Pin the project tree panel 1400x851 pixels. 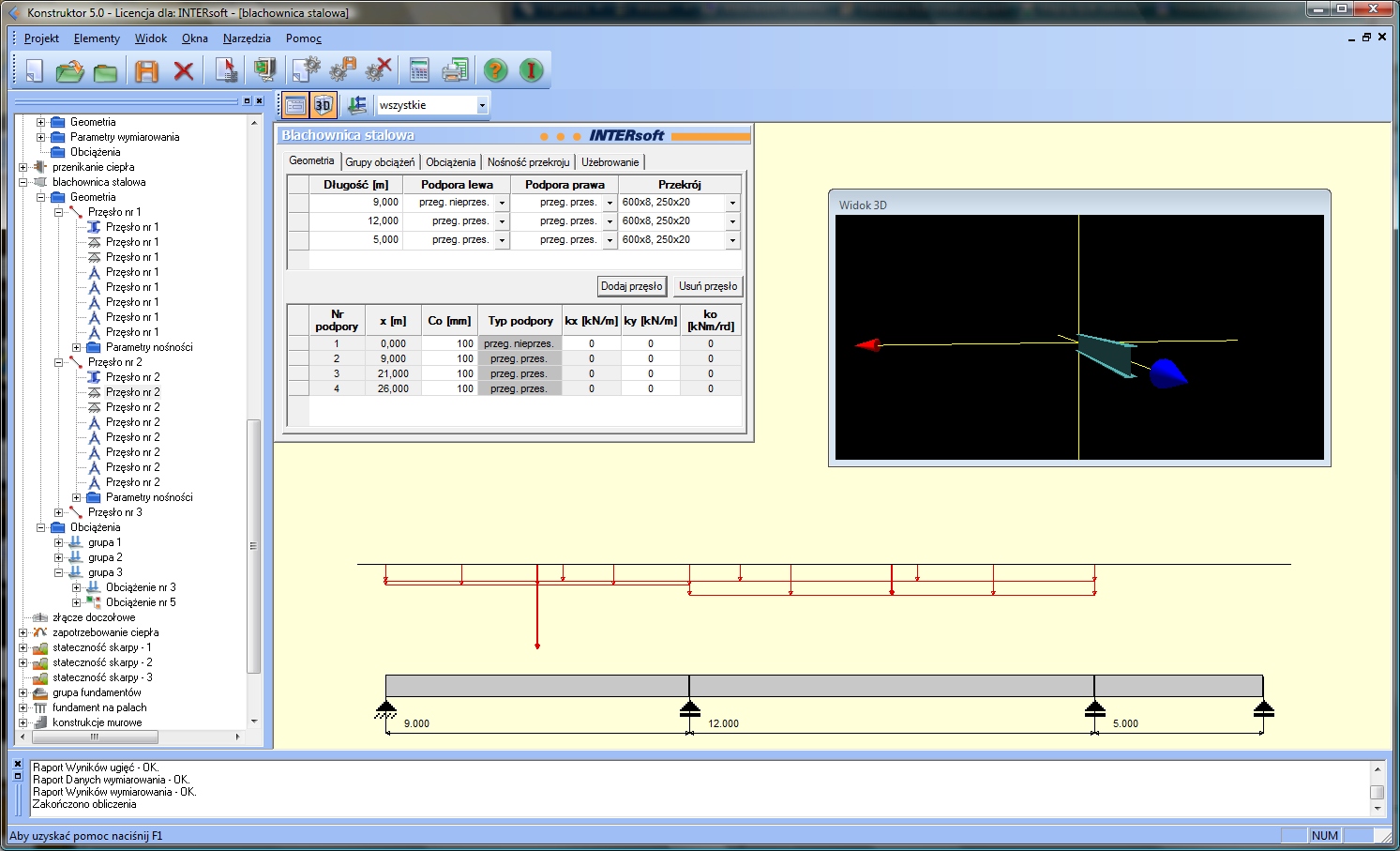pyautogui.click(x=247, y=100)
